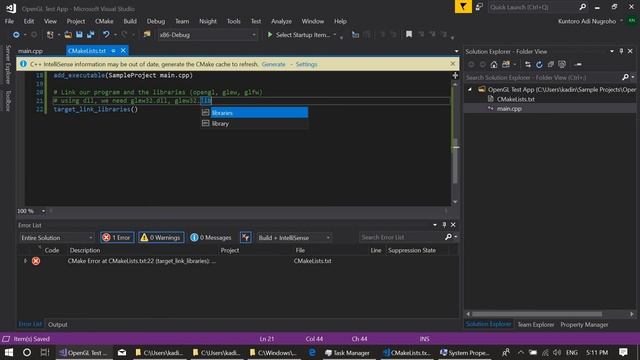Switch to the main.cpp editor tab
Screen dimensions: 640x360
tap(31, 51)
